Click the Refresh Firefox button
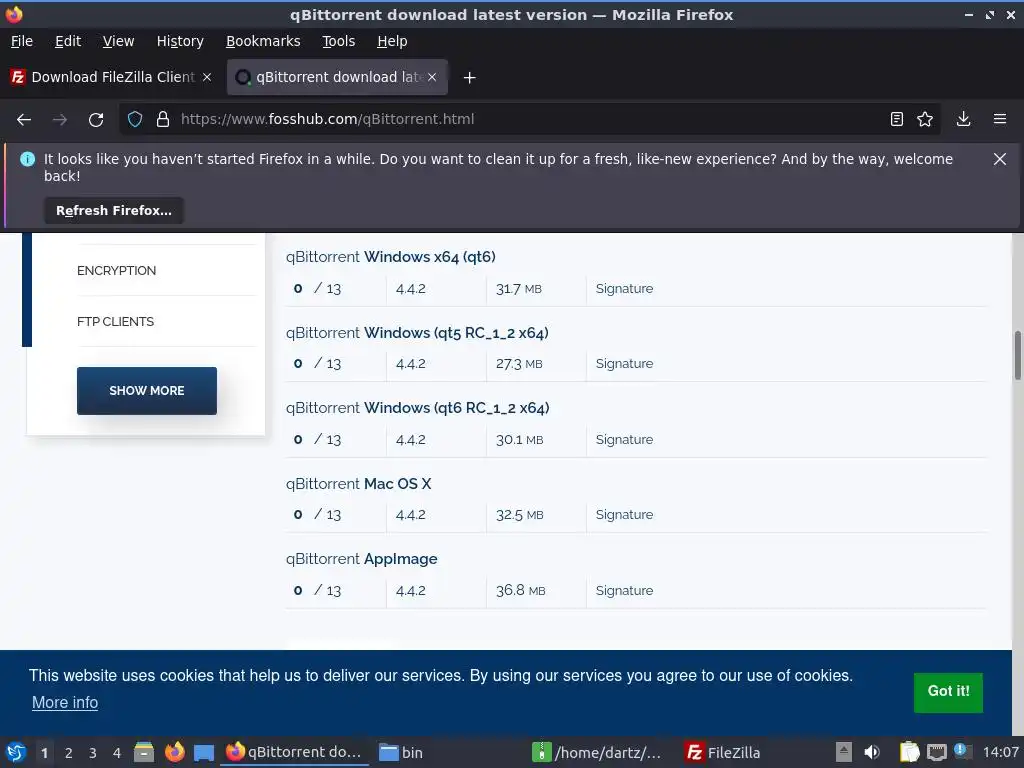 pyautogui.click(x=114, y=211)
